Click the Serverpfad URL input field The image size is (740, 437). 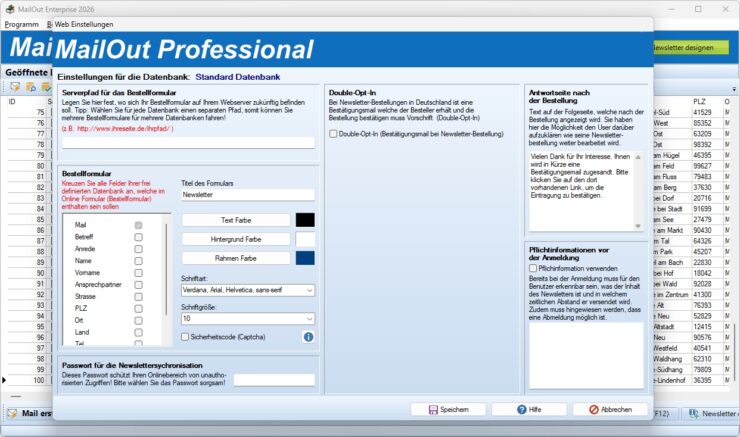click(188, 143)
